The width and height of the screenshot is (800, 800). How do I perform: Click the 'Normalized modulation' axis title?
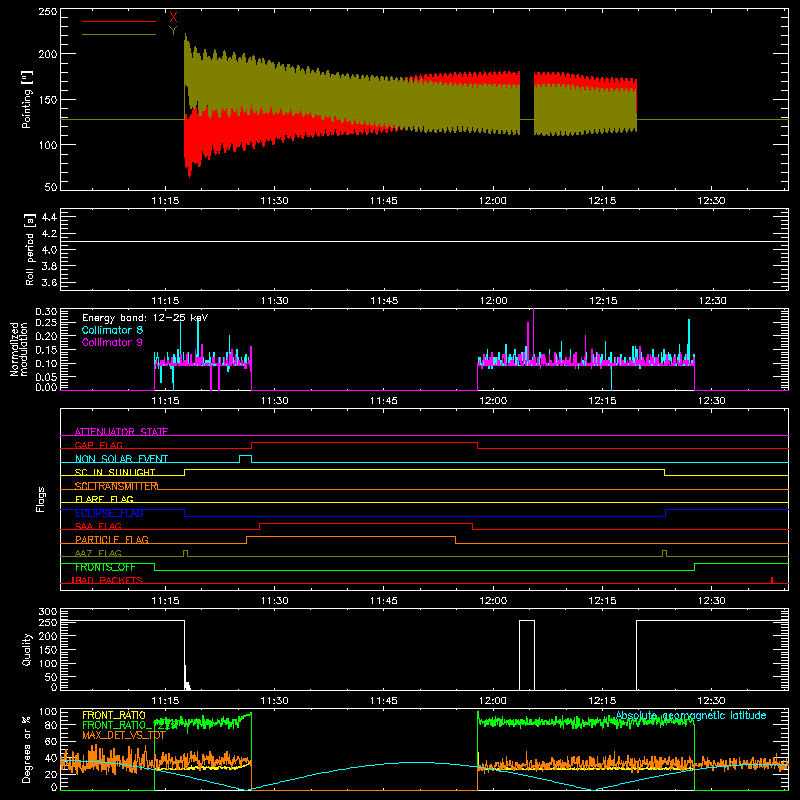[19, 349]
